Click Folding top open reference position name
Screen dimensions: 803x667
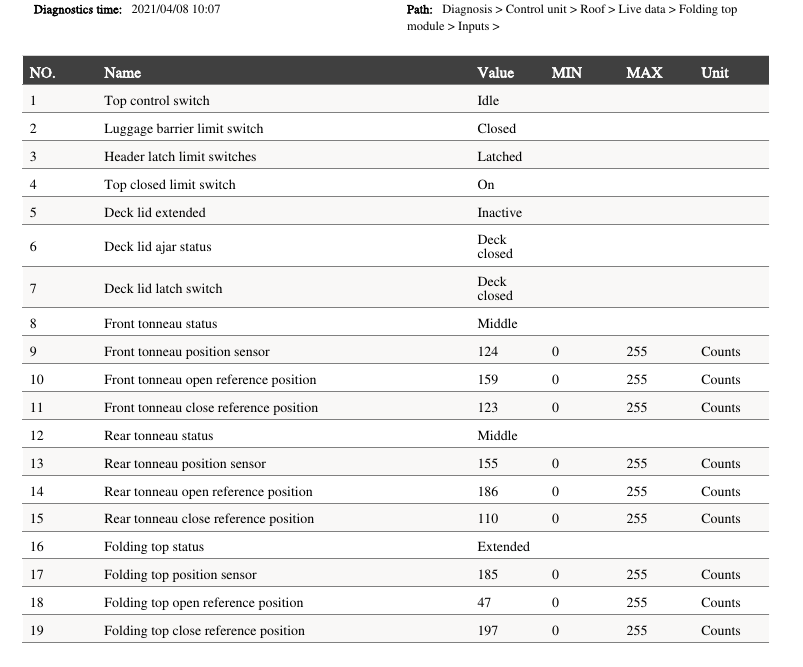(x=203, y=603)
